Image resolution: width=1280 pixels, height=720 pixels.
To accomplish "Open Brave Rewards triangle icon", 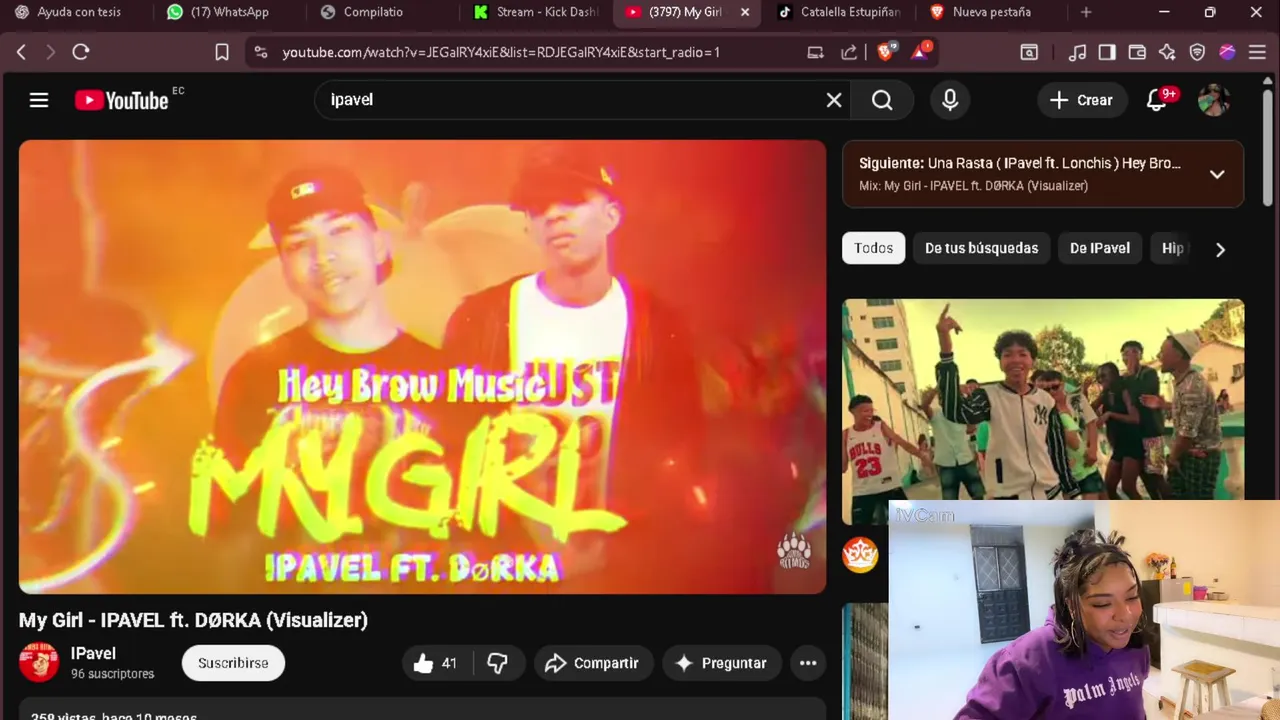I will [x=919, y=52].
